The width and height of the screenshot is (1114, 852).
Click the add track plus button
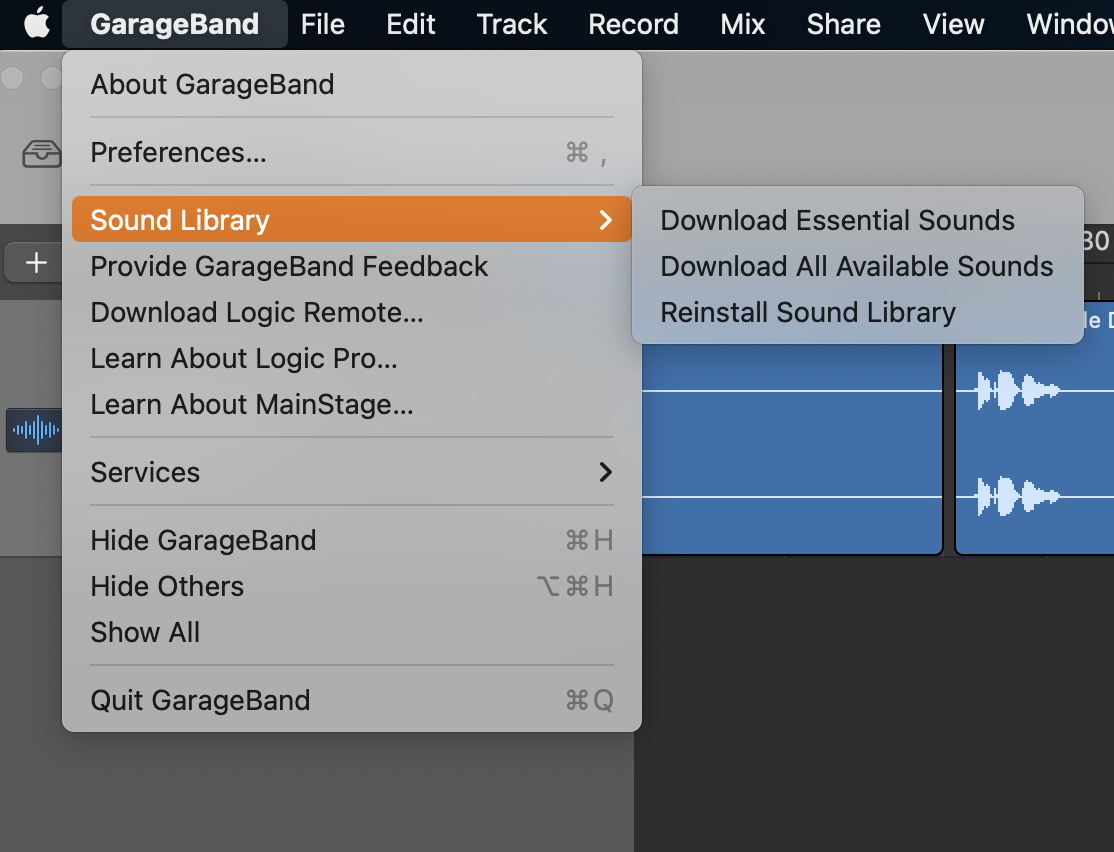(34, 262)
